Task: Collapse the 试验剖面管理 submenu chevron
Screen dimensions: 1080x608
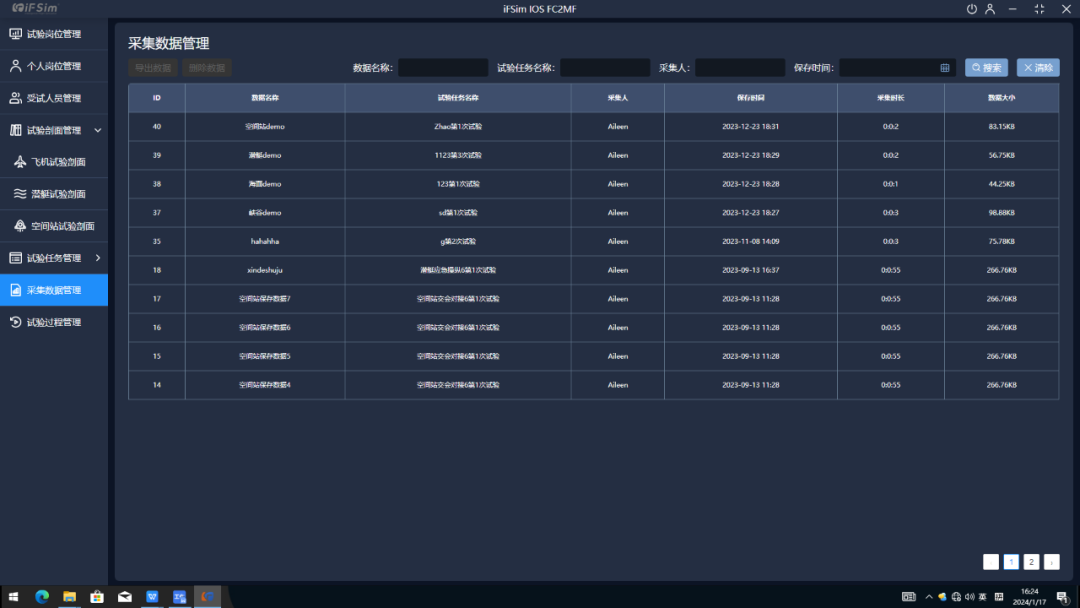Action: point(97,130)
